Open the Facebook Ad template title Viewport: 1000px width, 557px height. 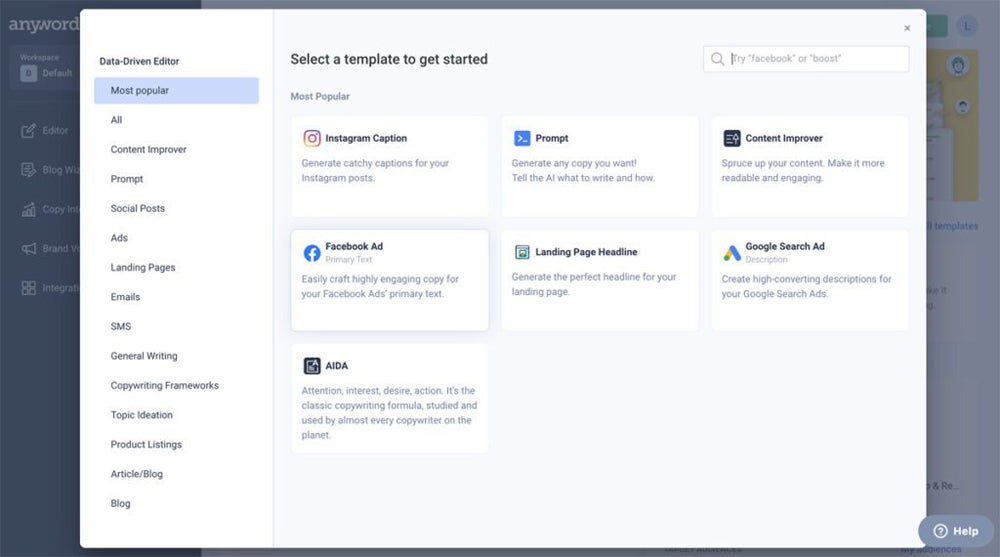(x=354, y=246)
